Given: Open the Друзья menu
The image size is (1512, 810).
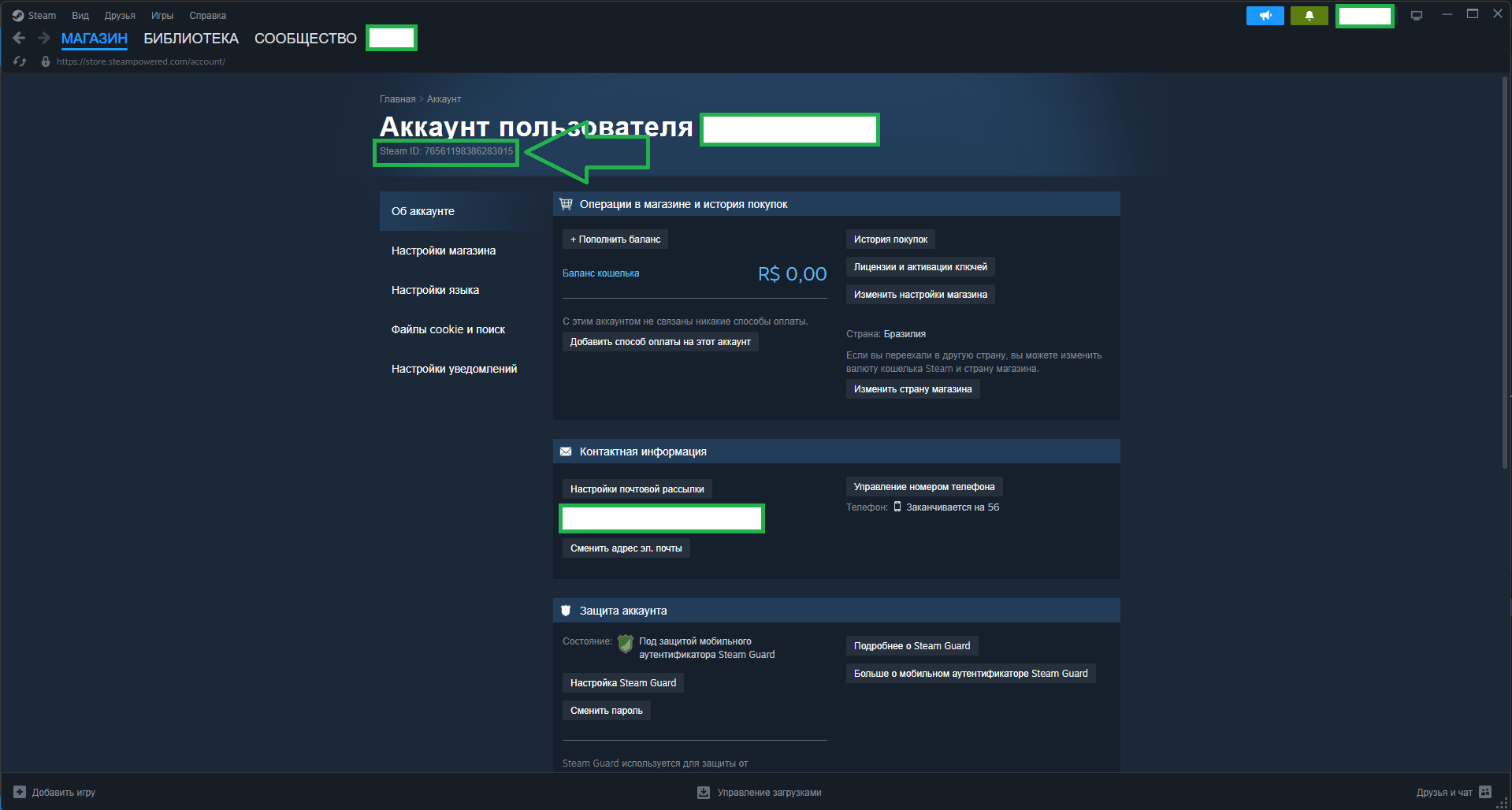Looking at the screenshot, I should click(x=120, y=16).
